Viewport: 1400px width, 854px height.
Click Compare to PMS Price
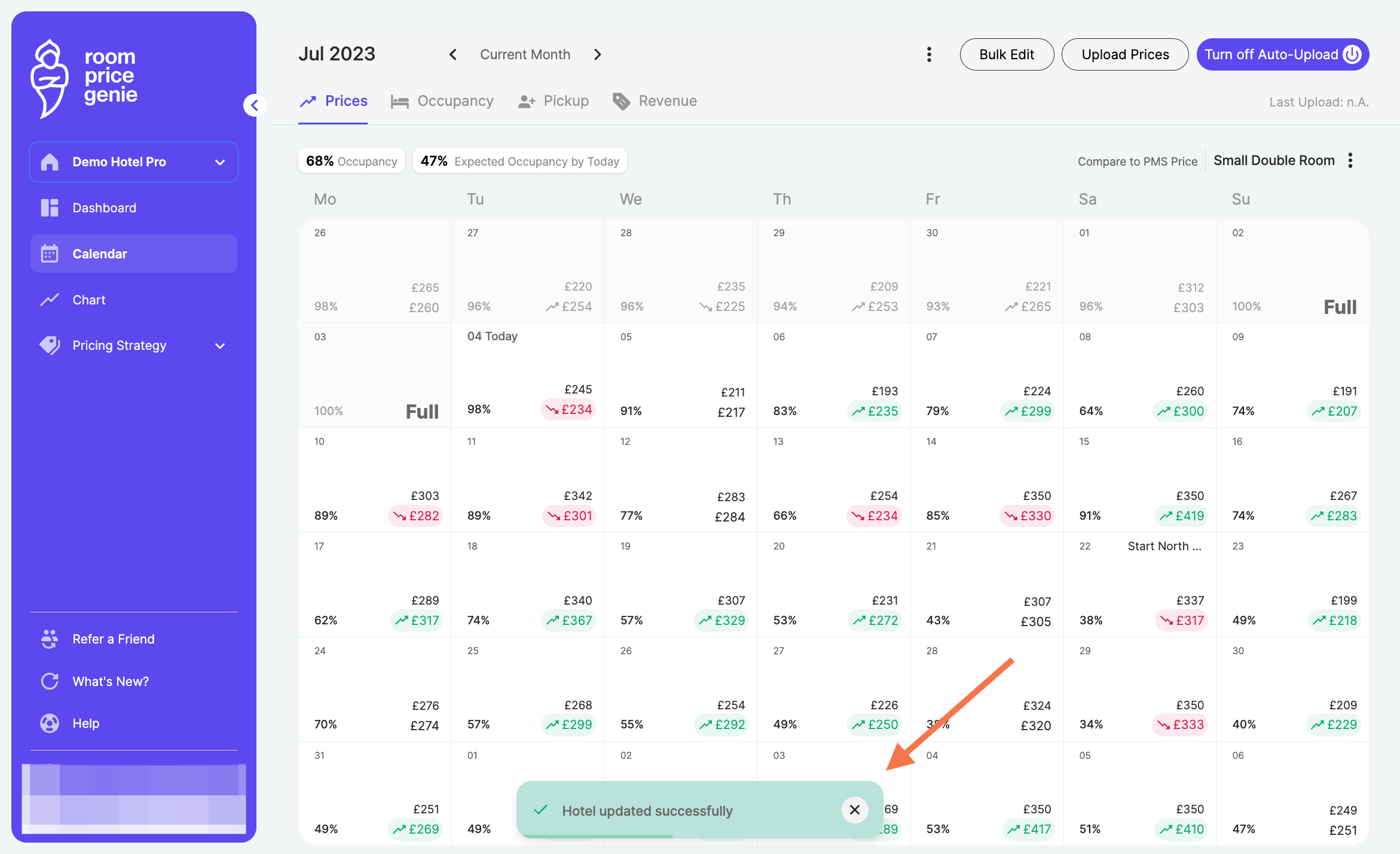click(x=1138, y=161)
